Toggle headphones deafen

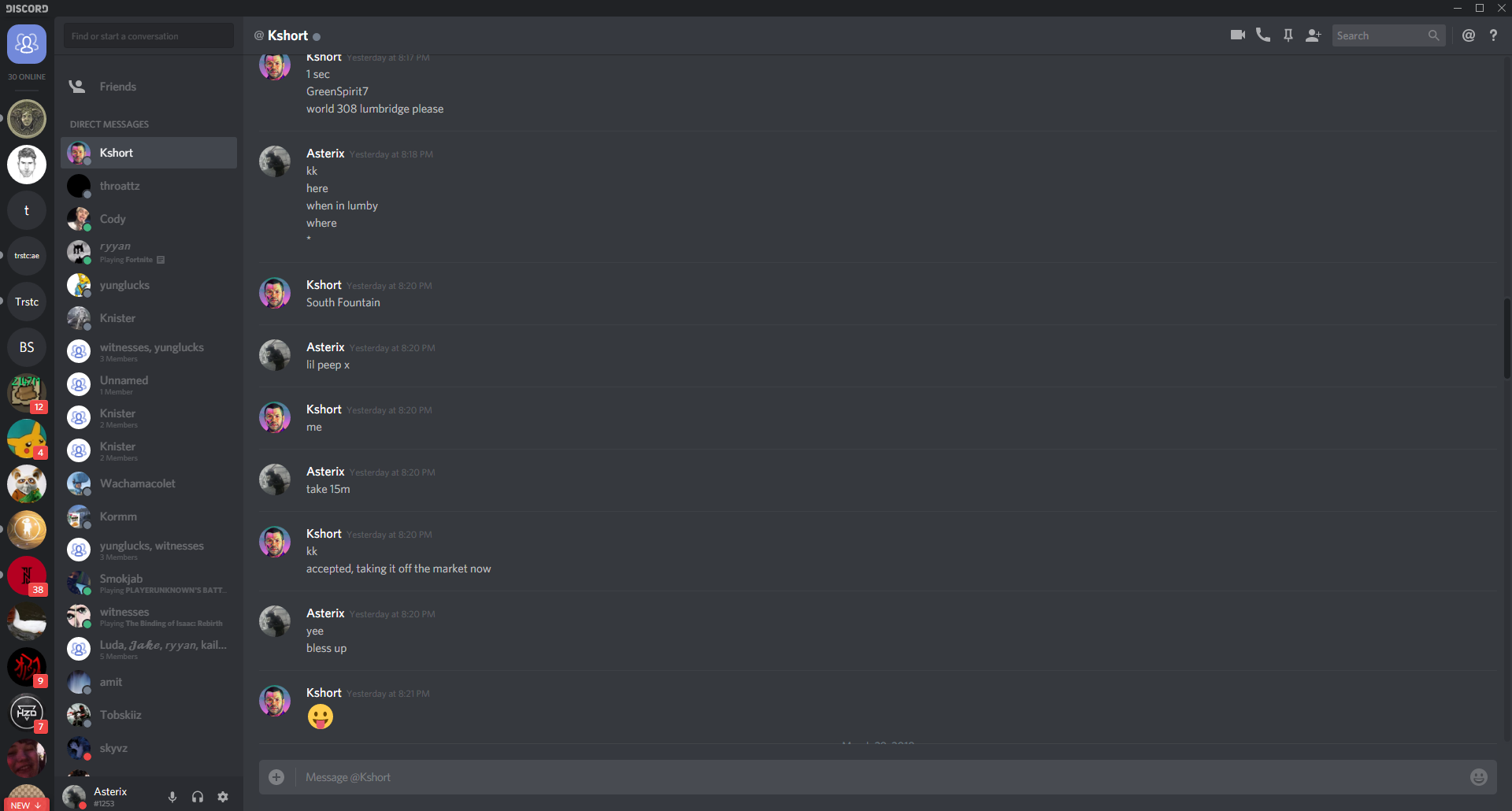[198, 797]
